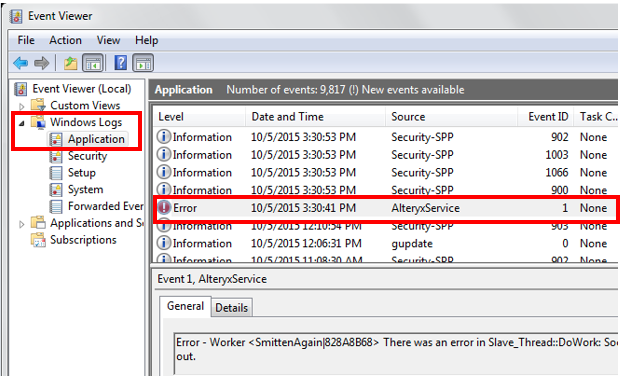Switch to the Details tab
Viewport: 621px width, 380px height.
(232, 307)
